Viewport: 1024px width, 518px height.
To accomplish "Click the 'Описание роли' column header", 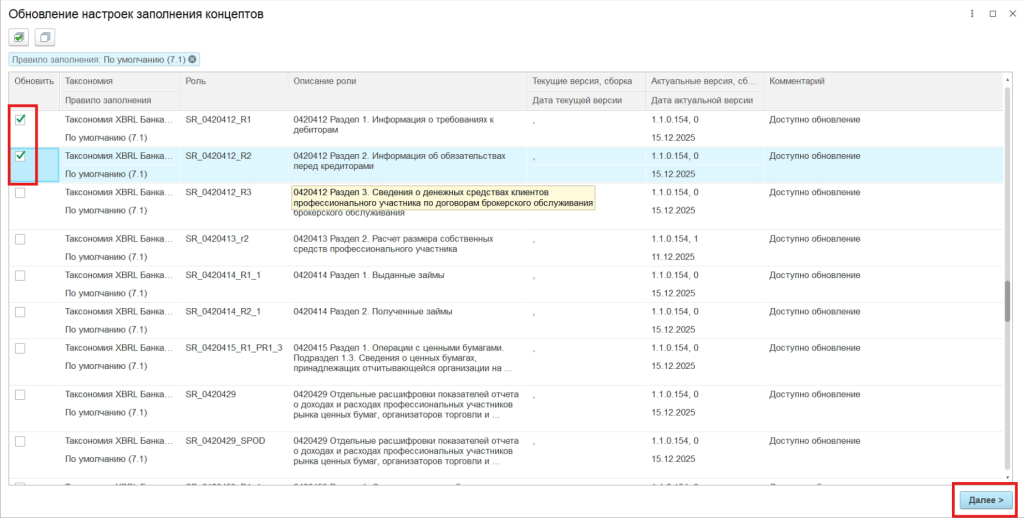I will click(324, 81).
